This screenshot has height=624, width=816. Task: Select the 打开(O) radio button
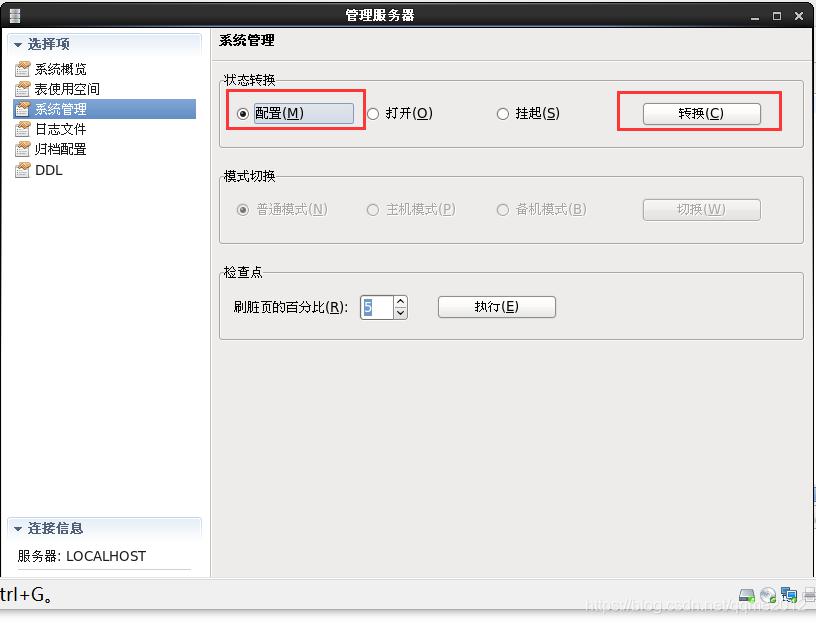[373, 114]
